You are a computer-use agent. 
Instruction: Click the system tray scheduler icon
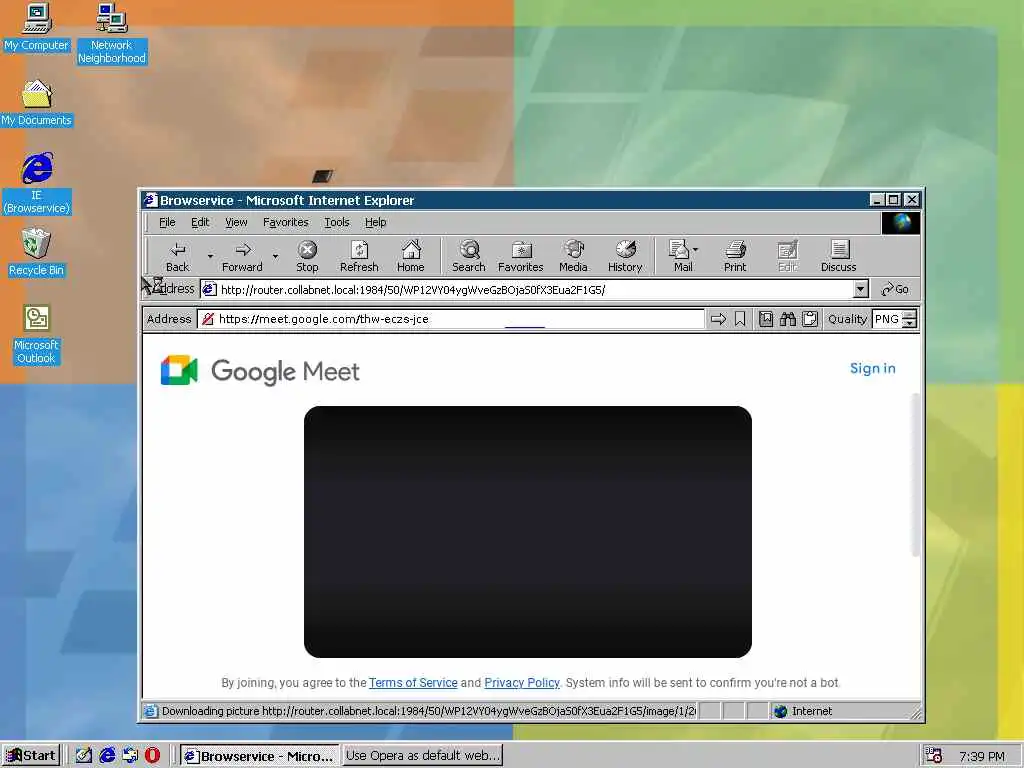pyautogui.click(x=934, y=756)
